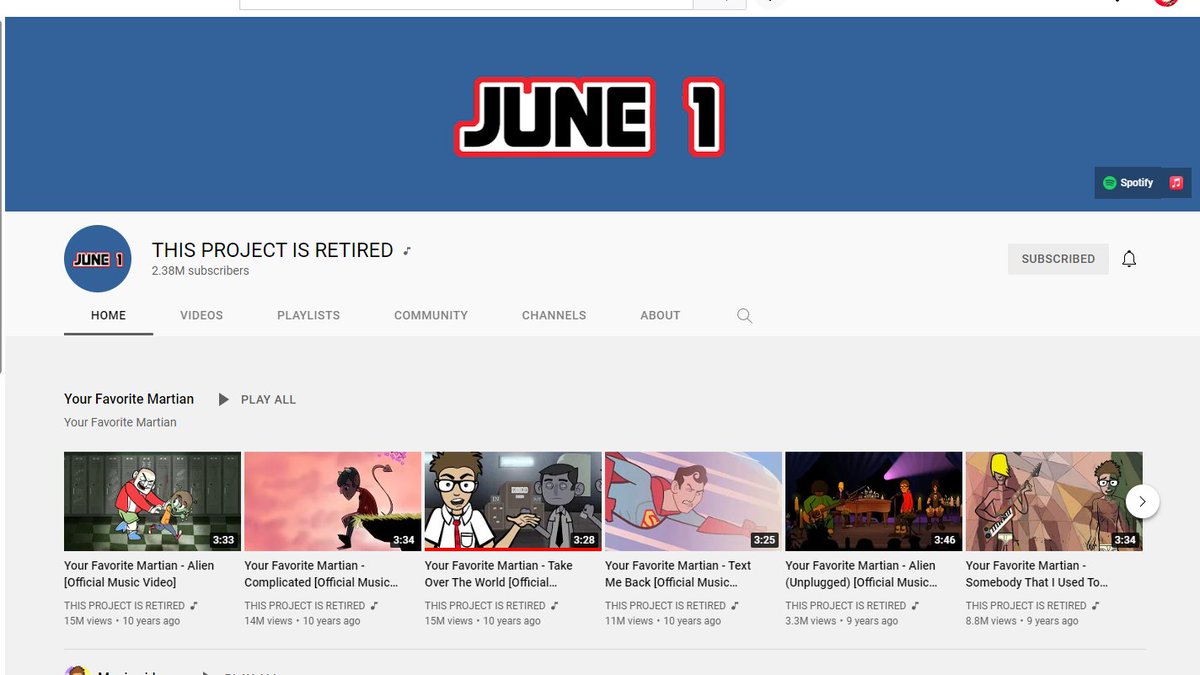Open channel name under the Alien video
The width and height of the screenshot is (1200, 675).
tap(124, 606)
